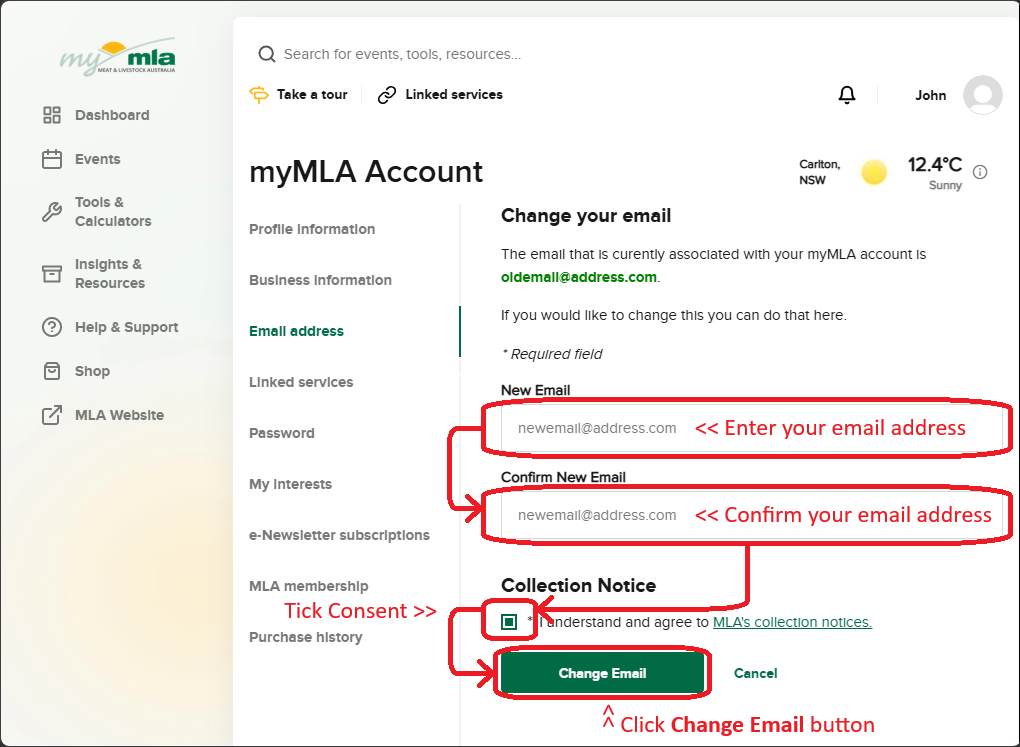This screenshot has height=747, width=1020.
Task: Select Purchase history tab
Action: point(306,637)
